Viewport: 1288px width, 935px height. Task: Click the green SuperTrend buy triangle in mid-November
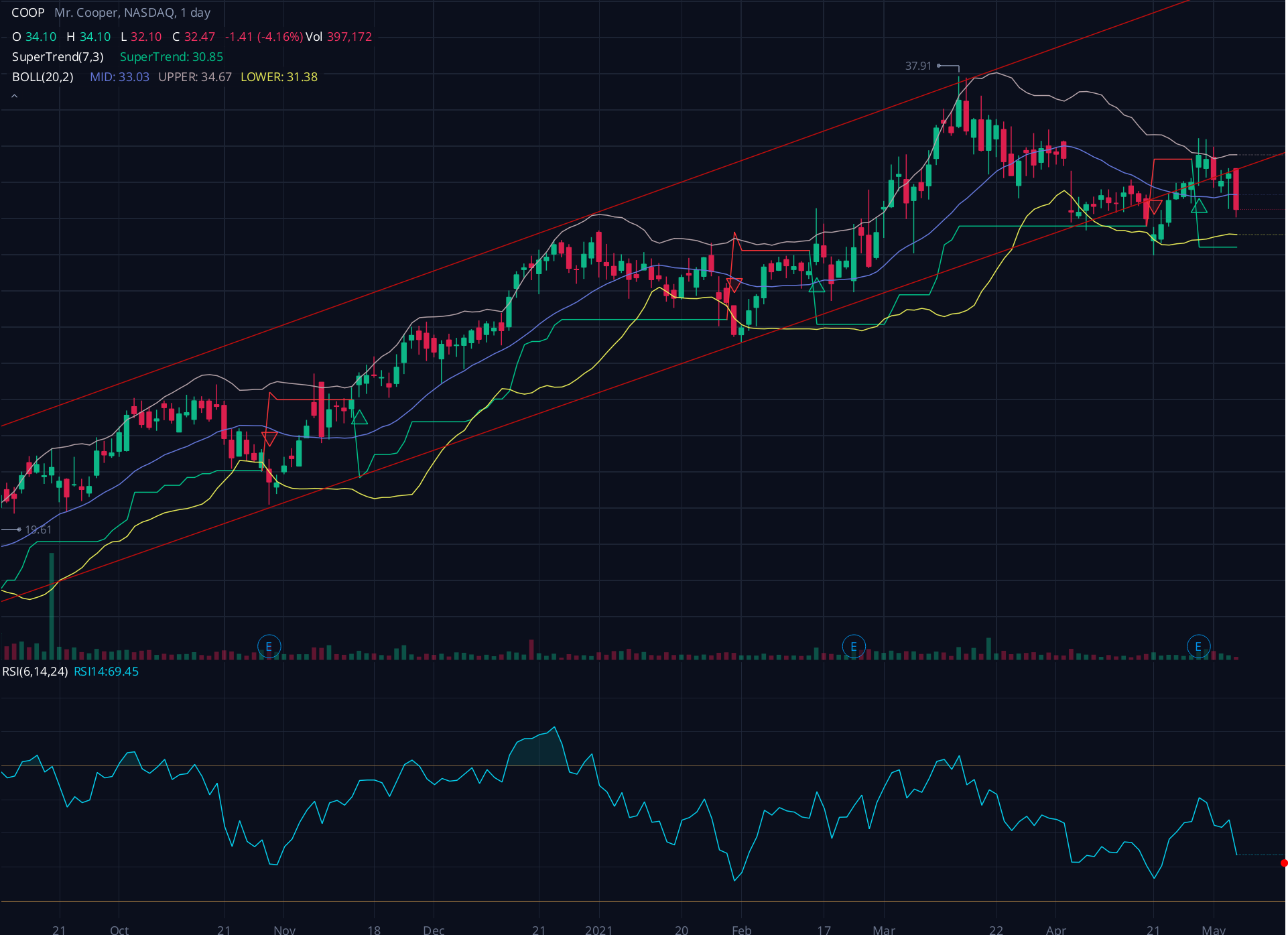(359, 418)
